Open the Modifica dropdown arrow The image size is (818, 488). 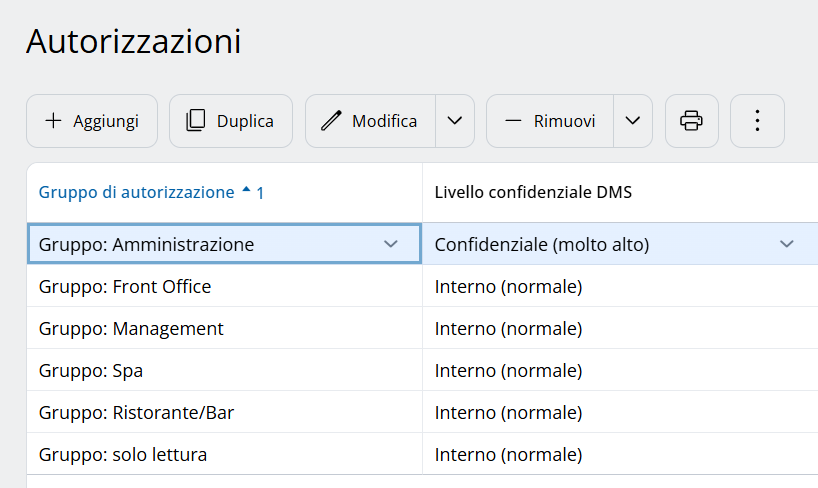(x=455, y=121)
